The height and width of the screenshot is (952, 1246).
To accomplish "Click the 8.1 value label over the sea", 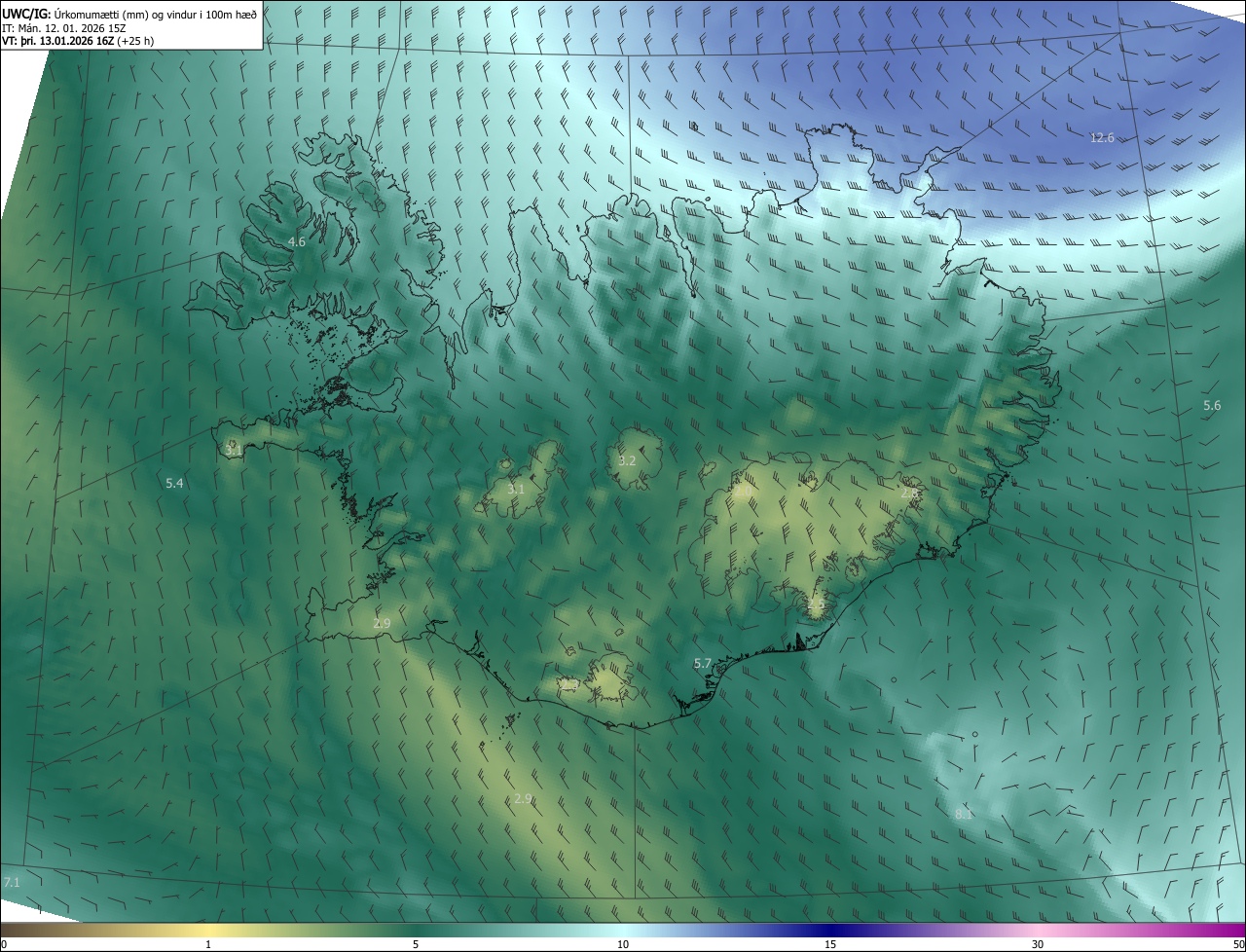I will pos(964,814).
